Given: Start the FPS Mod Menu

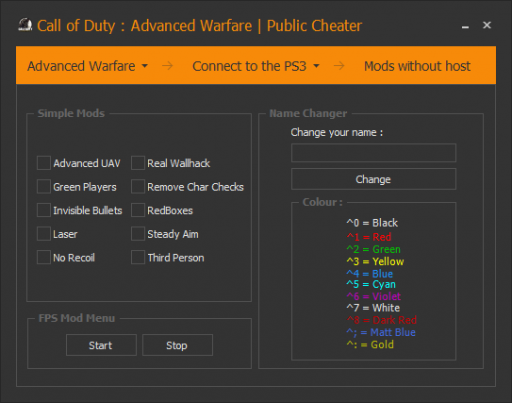Looking at the screenshot, I should pos(101,345).
